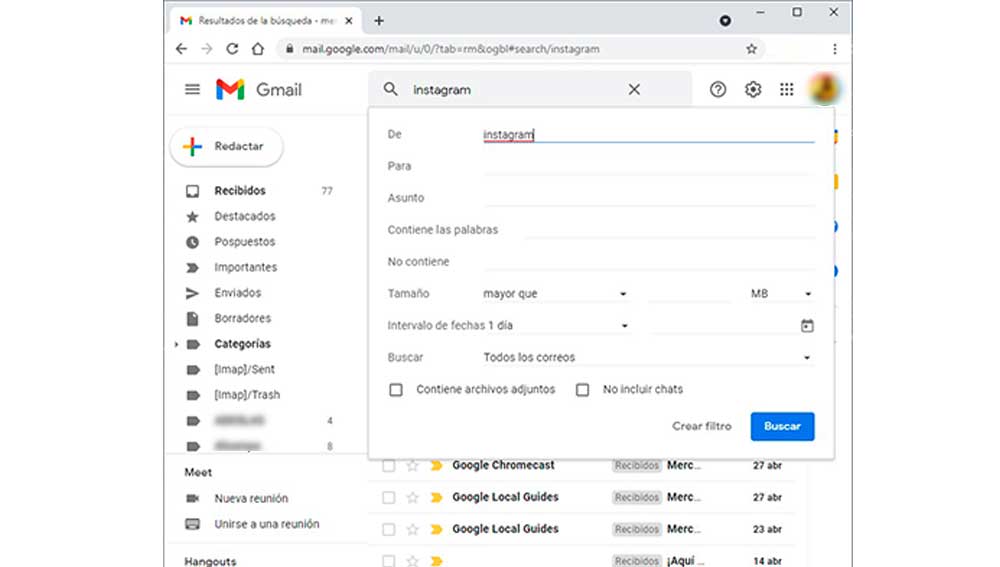Select the Google Chromecast email checkbox

coord(388,466)
